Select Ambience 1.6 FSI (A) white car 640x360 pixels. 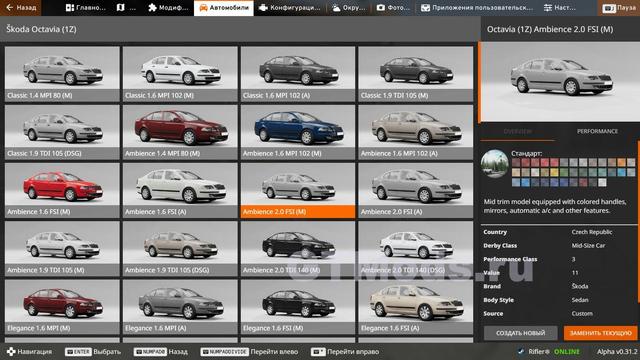[180, 191]
